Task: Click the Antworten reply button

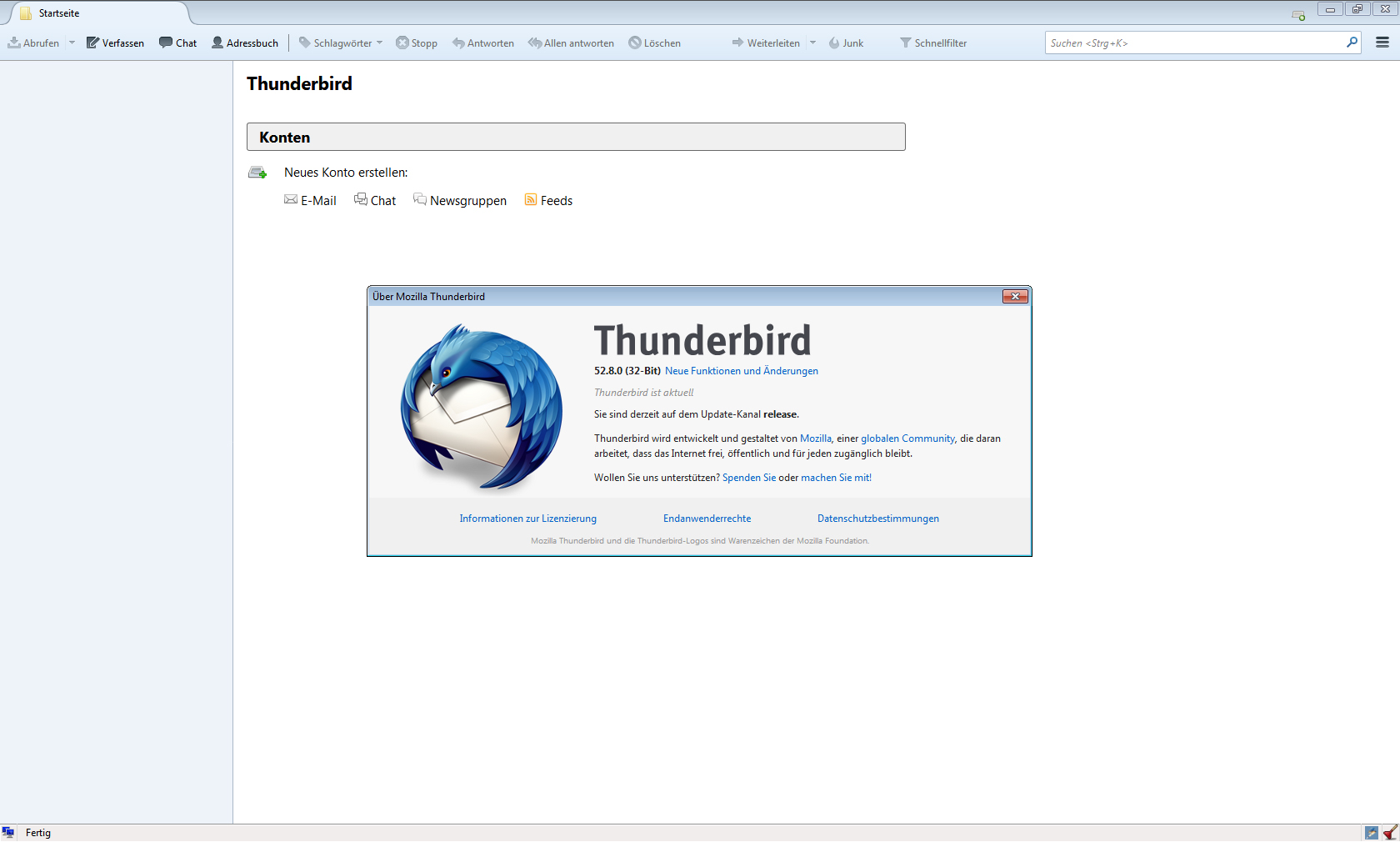Action: coord(483,43)
